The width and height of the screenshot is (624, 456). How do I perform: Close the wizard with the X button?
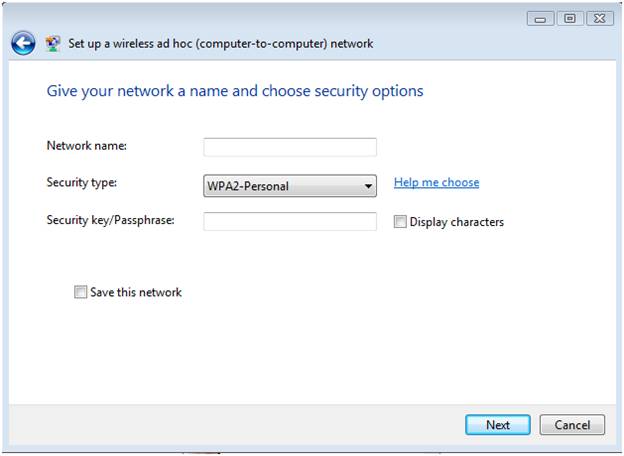pyautogui.click(x=600, y=19)
